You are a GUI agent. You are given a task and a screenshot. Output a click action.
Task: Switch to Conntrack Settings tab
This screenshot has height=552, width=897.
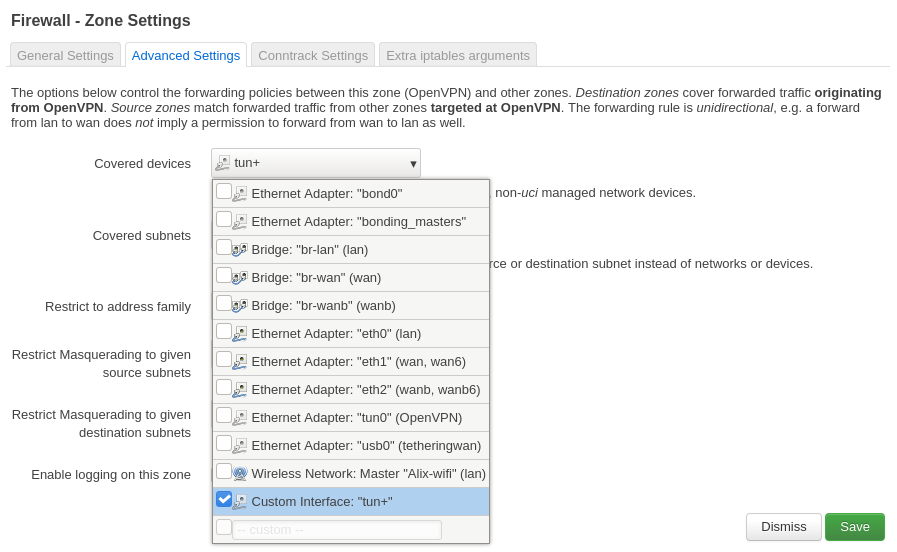point(313,55)
